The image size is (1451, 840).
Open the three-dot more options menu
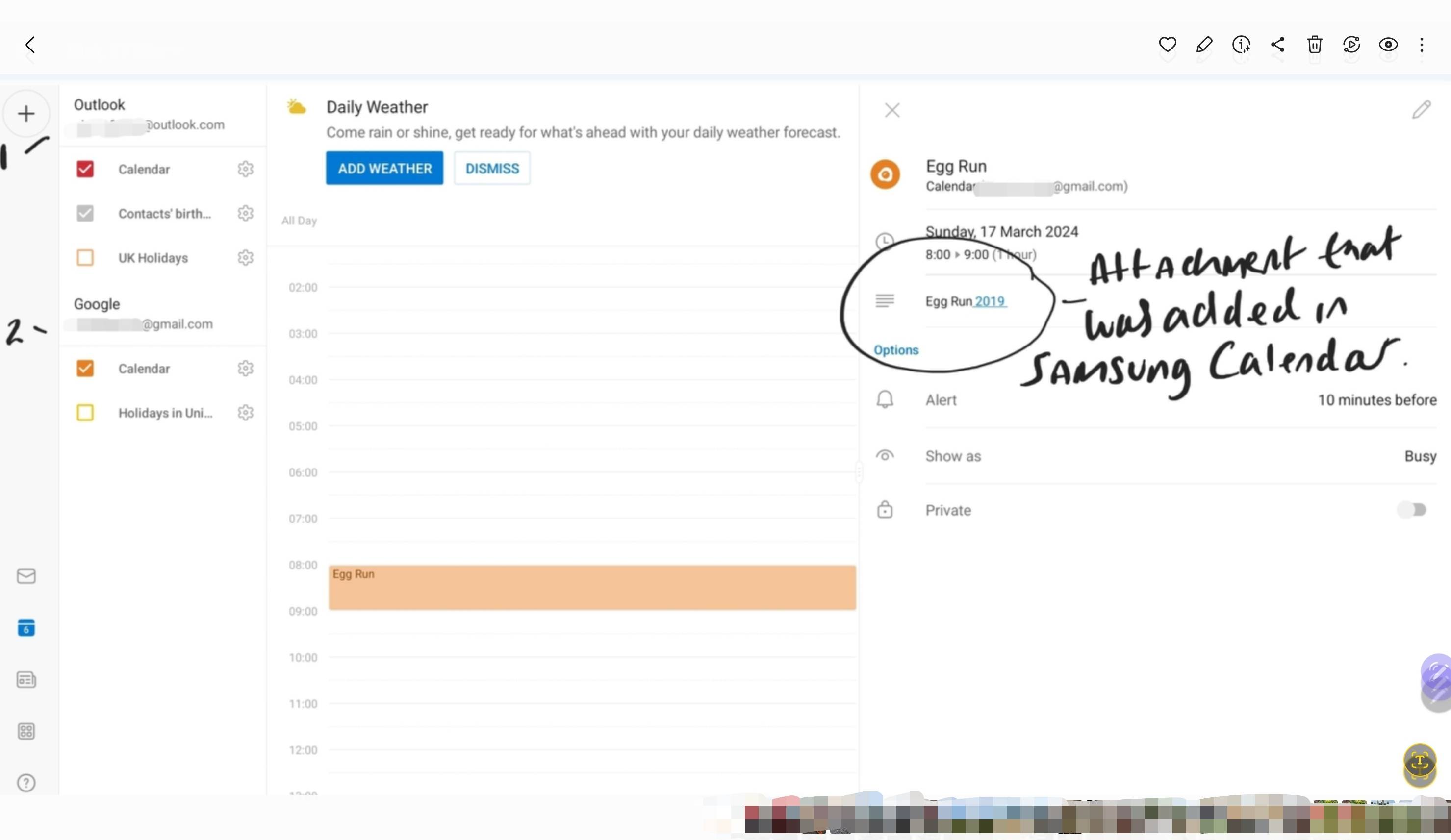click(x=1421, y=44)
